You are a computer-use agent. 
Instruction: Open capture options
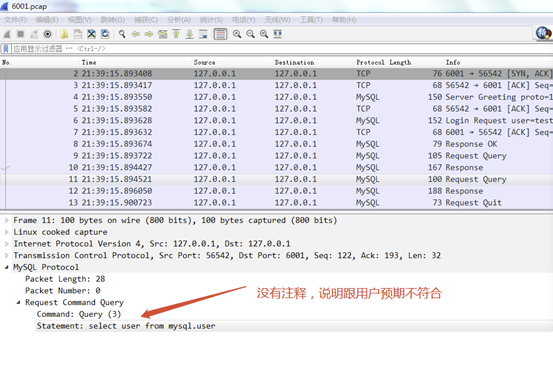click(47, 34)
